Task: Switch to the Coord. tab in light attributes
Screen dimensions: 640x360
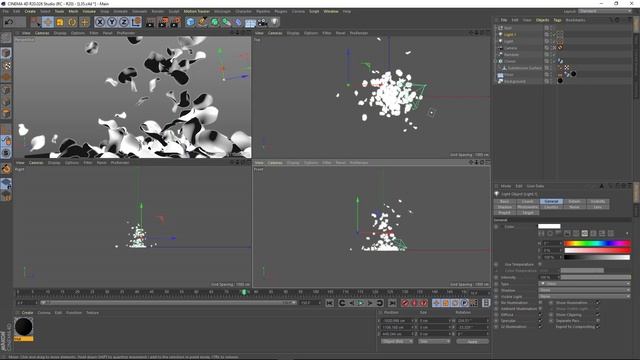Action: (x=528, y=202)
